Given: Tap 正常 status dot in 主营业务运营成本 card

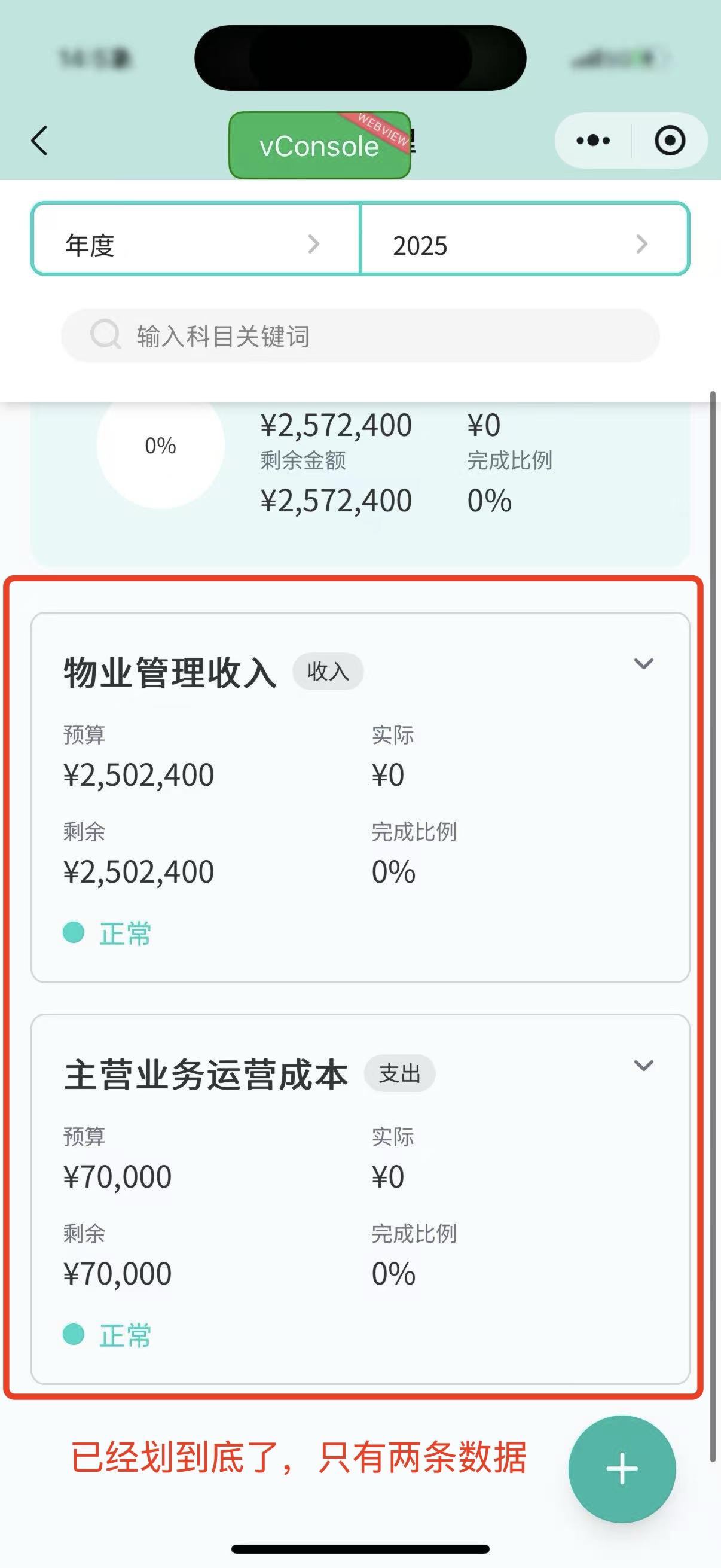Looking at the screenshot, I should pos(74,1334).
